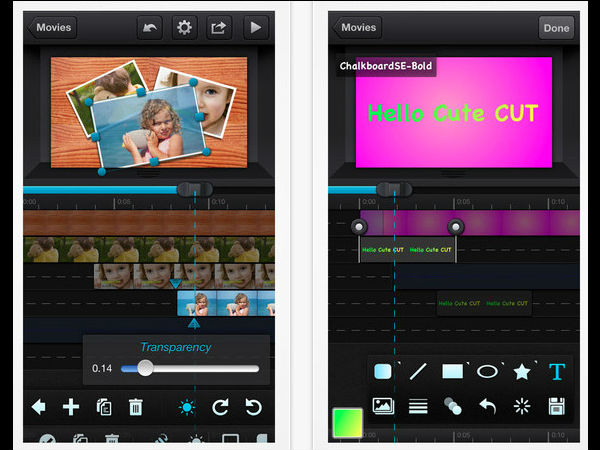Click the plus add-media icon

pyautogui.click(x=71, y=407)
